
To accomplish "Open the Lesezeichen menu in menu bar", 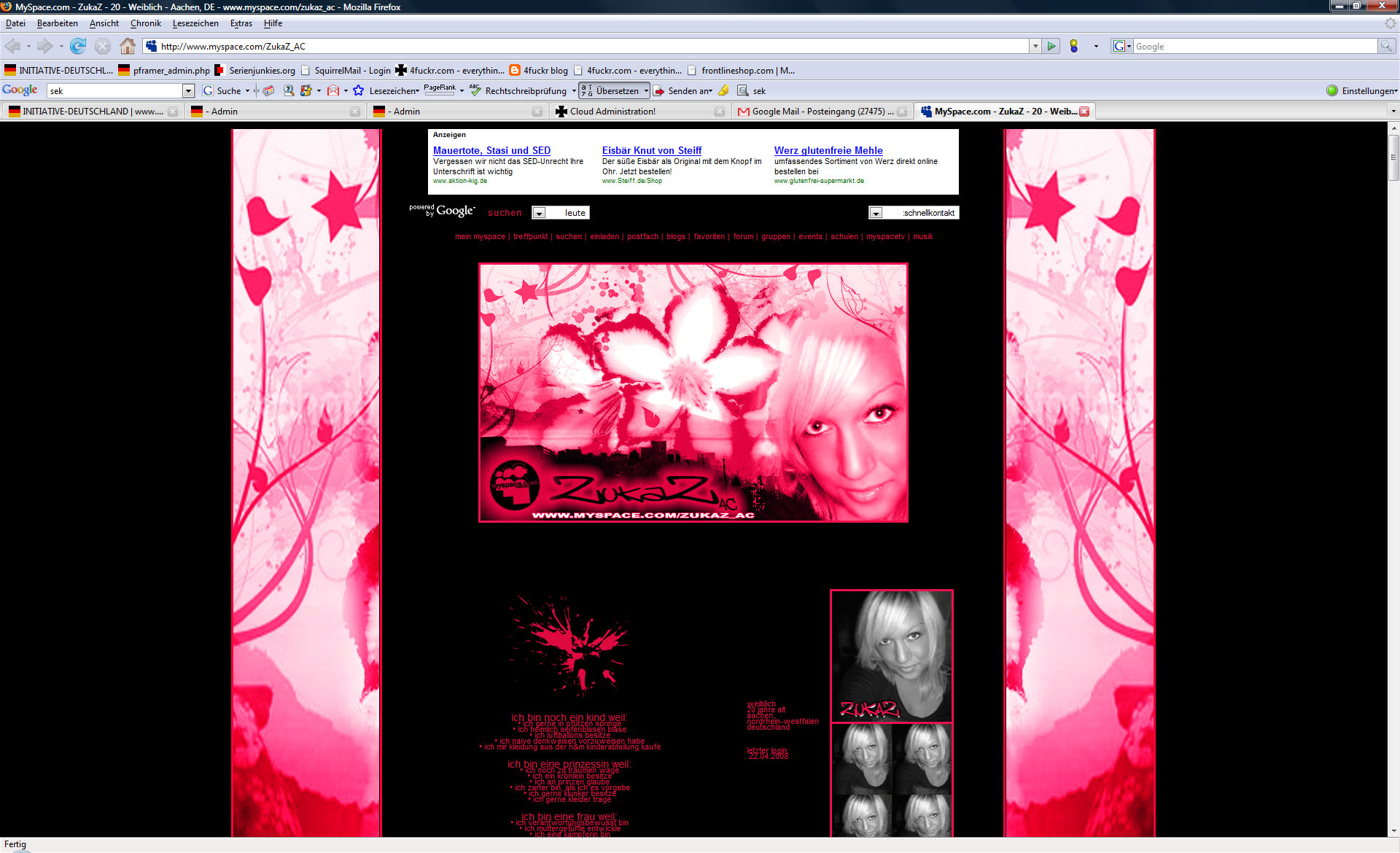I will [x=195, y=23].
